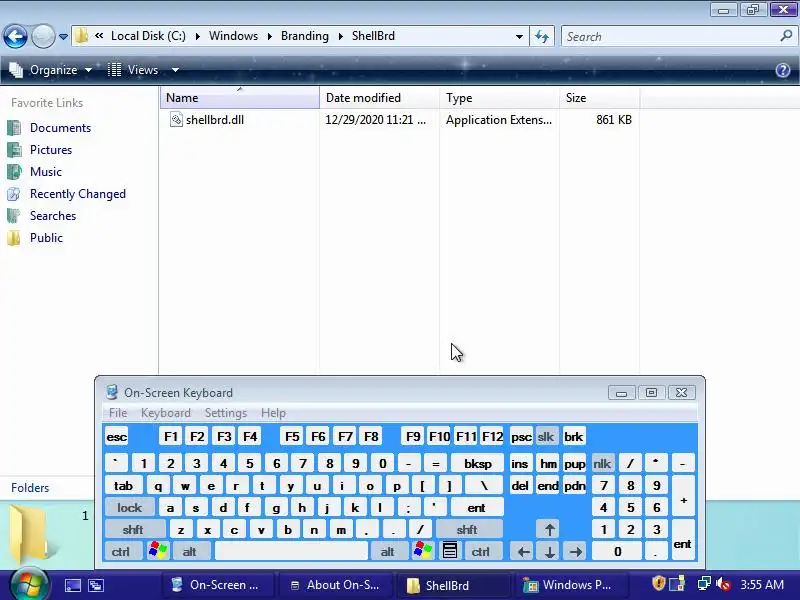Click Switch between windows quick launch icon
Viewport: 800px width, 600px height.
pyautogui.click(x=96, y=585)
